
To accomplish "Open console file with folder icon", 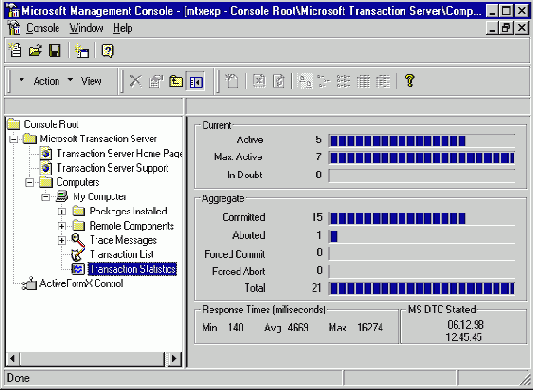I will point(35,51).
